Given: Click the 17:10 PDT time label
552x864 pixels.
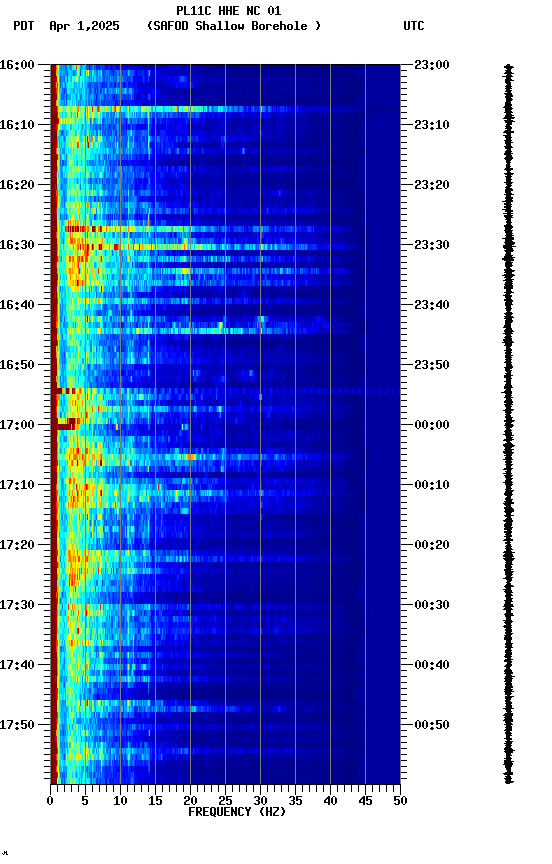Looking at the screenshot, I should 17,485.
